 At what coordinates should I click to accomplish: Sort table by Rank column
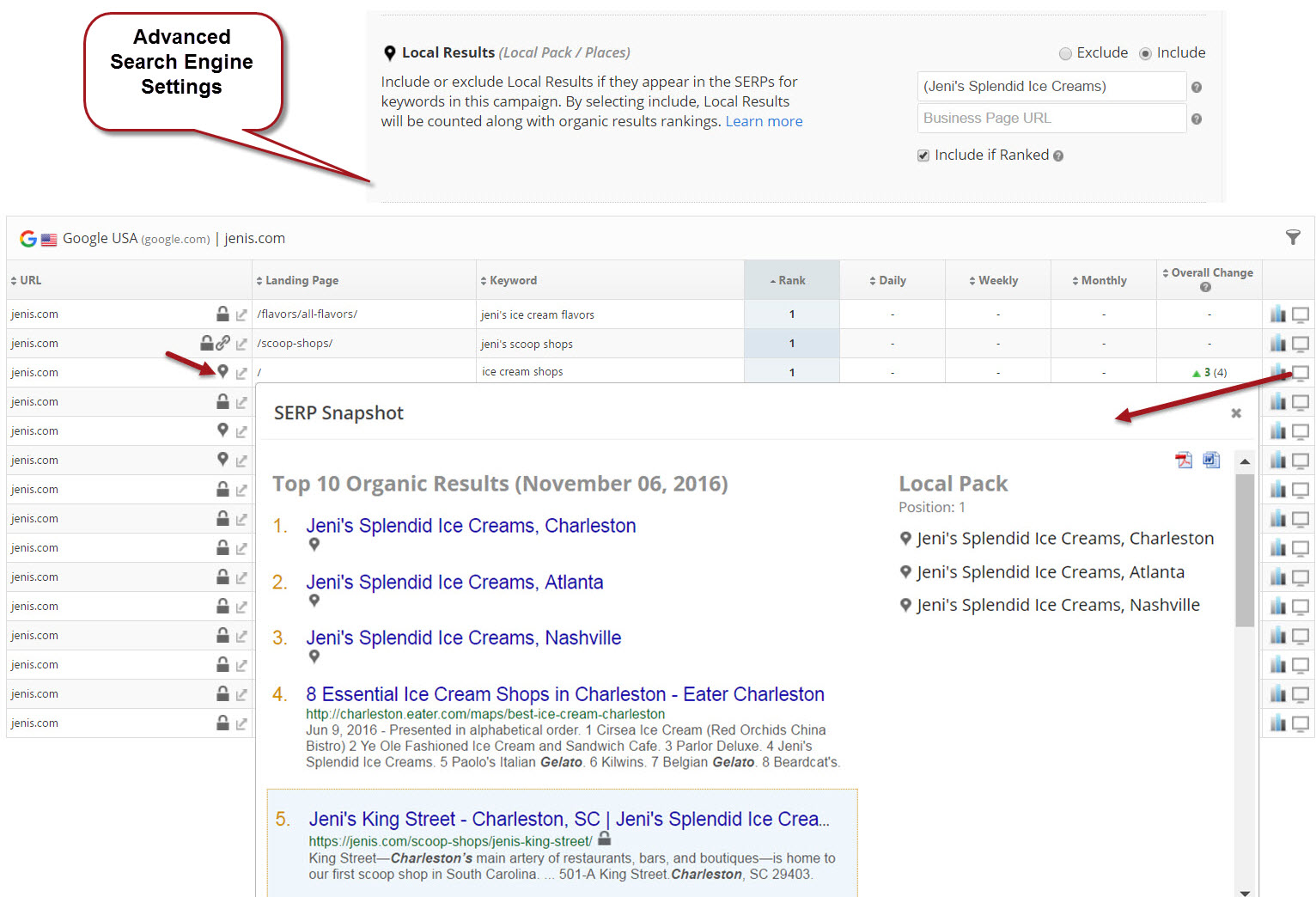coord(791,281)
